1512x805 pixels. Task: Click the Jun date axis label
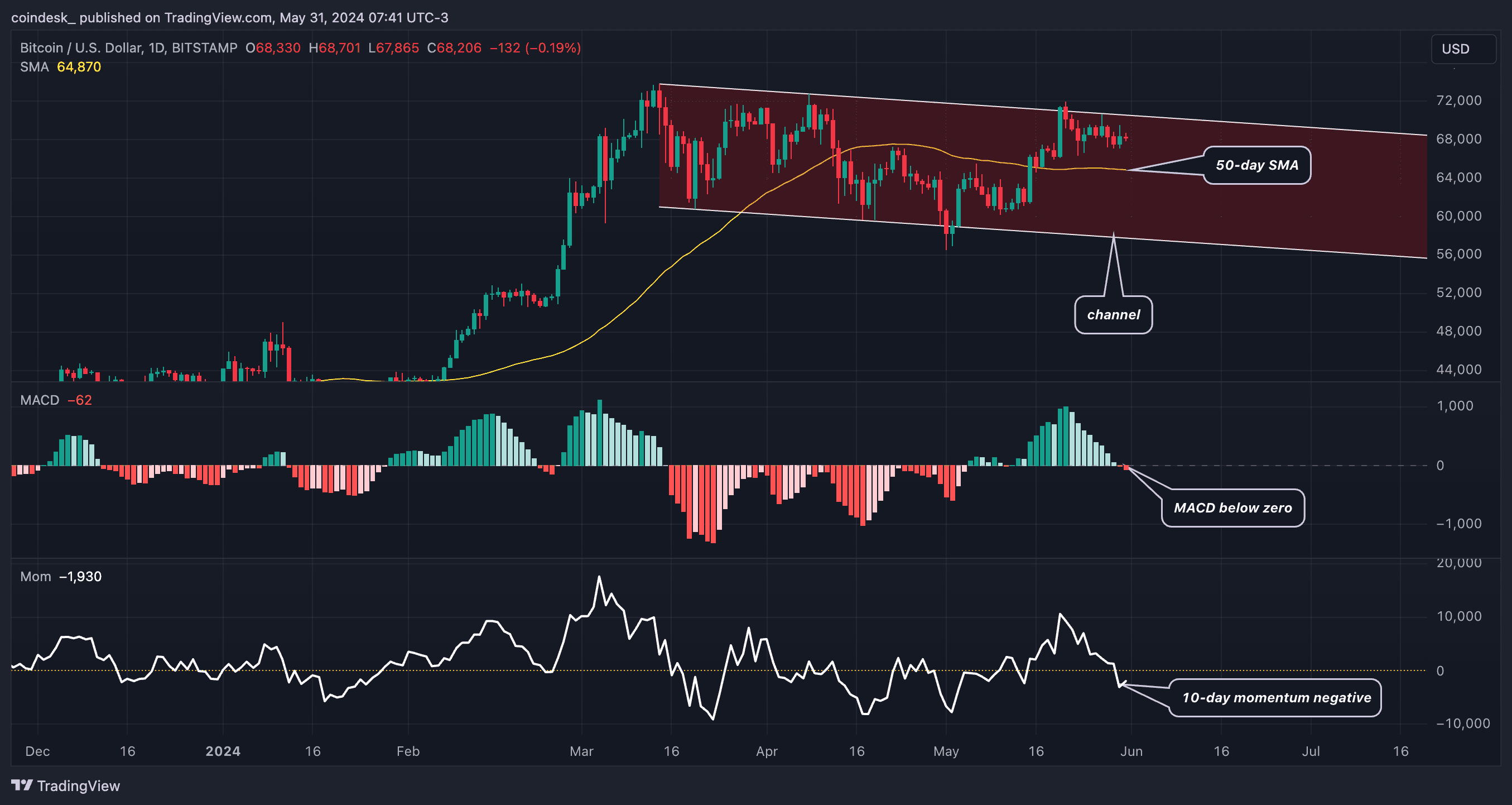1131,751
